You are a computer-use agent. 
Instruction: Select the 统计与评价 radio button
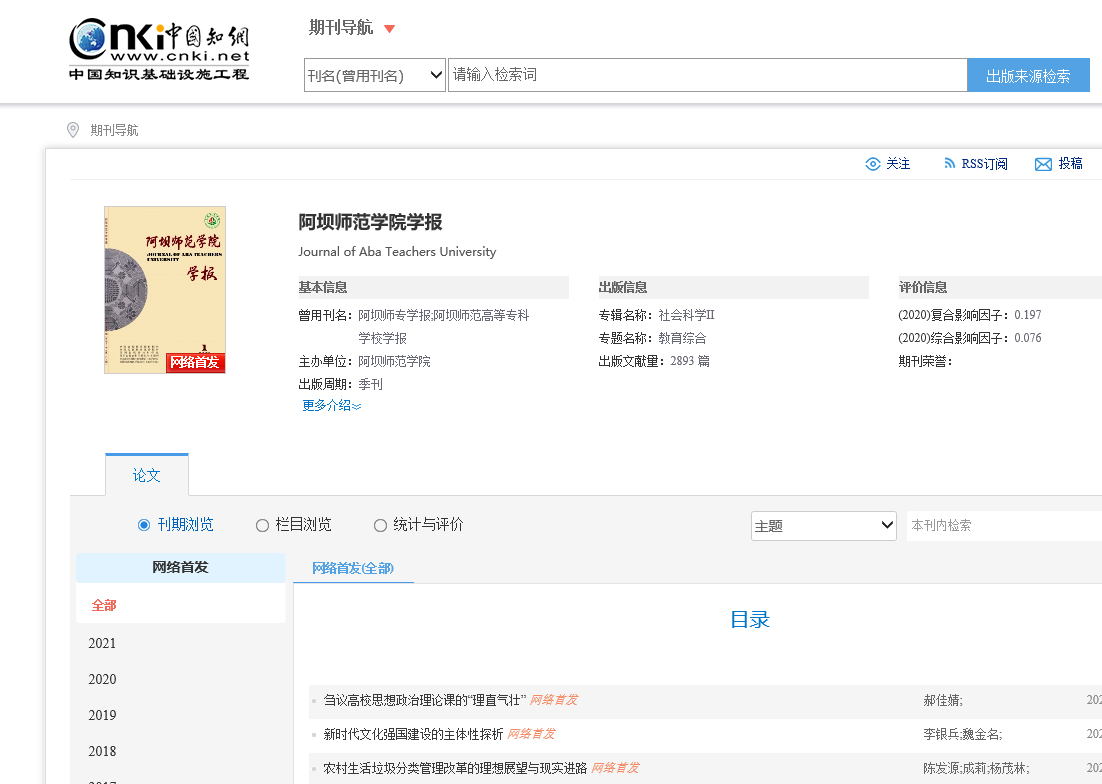click(x=380, y=525)
